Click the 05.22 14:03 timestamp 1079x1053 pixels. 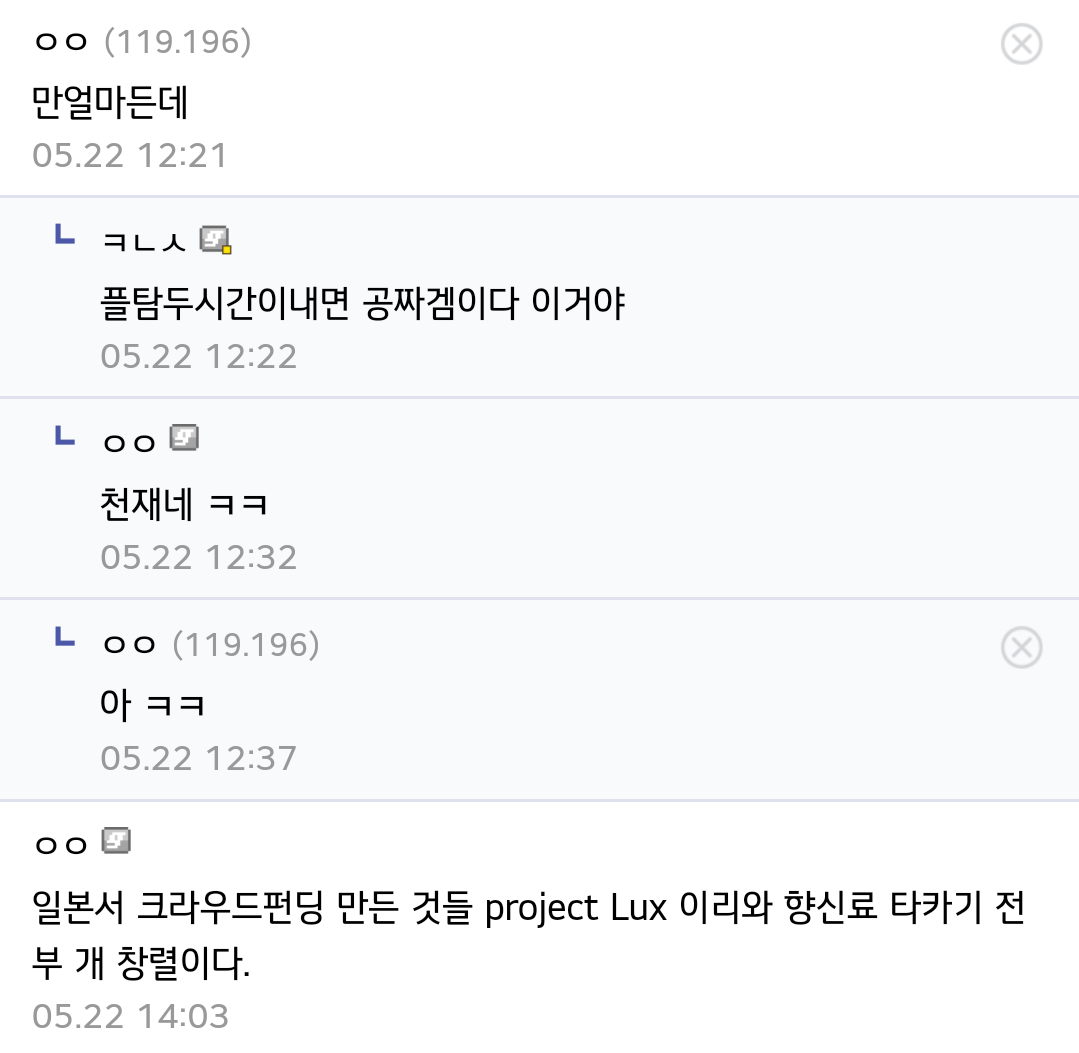click(x=130, y=1017)
